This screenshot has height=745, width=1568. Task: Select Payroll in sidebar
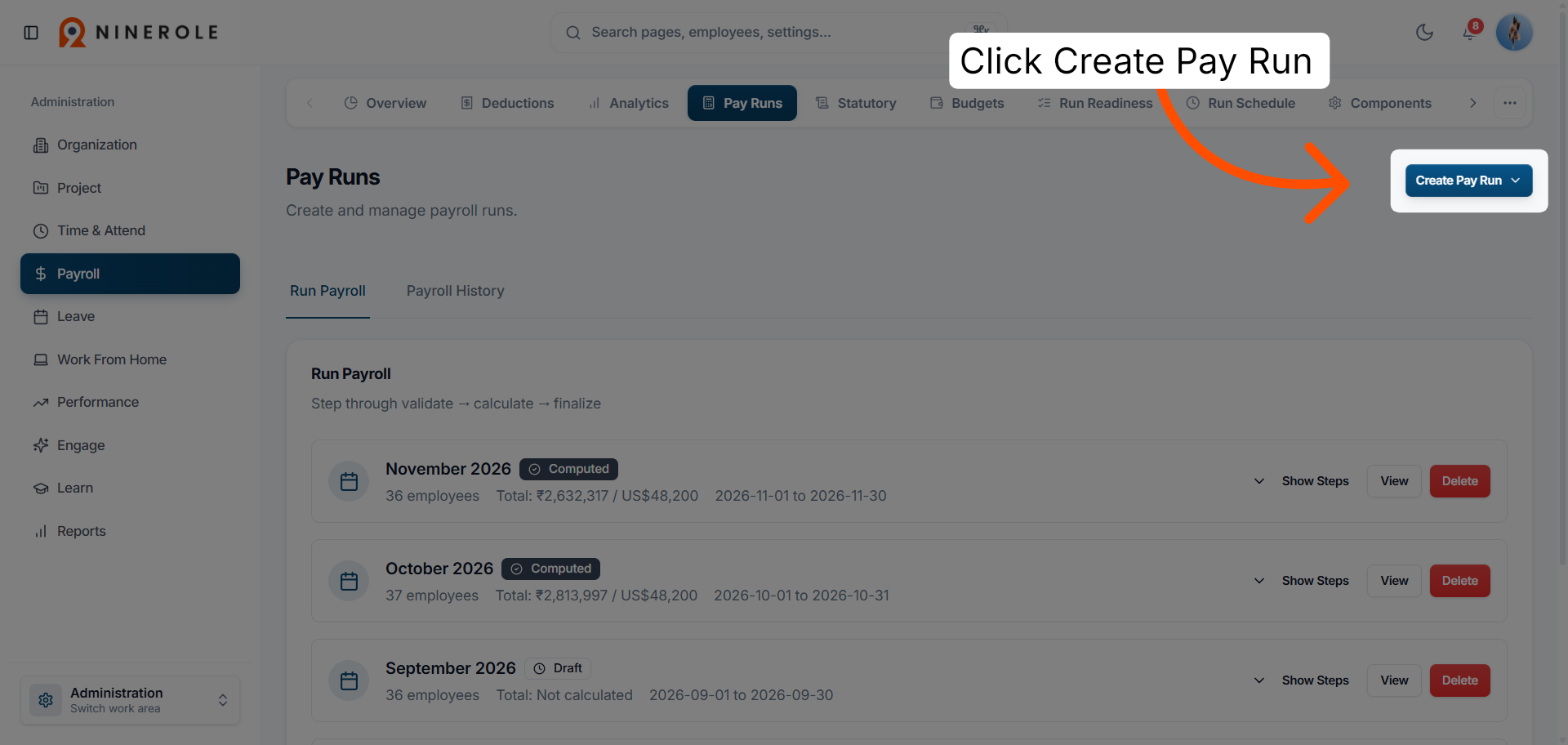(x=130, y=274)
